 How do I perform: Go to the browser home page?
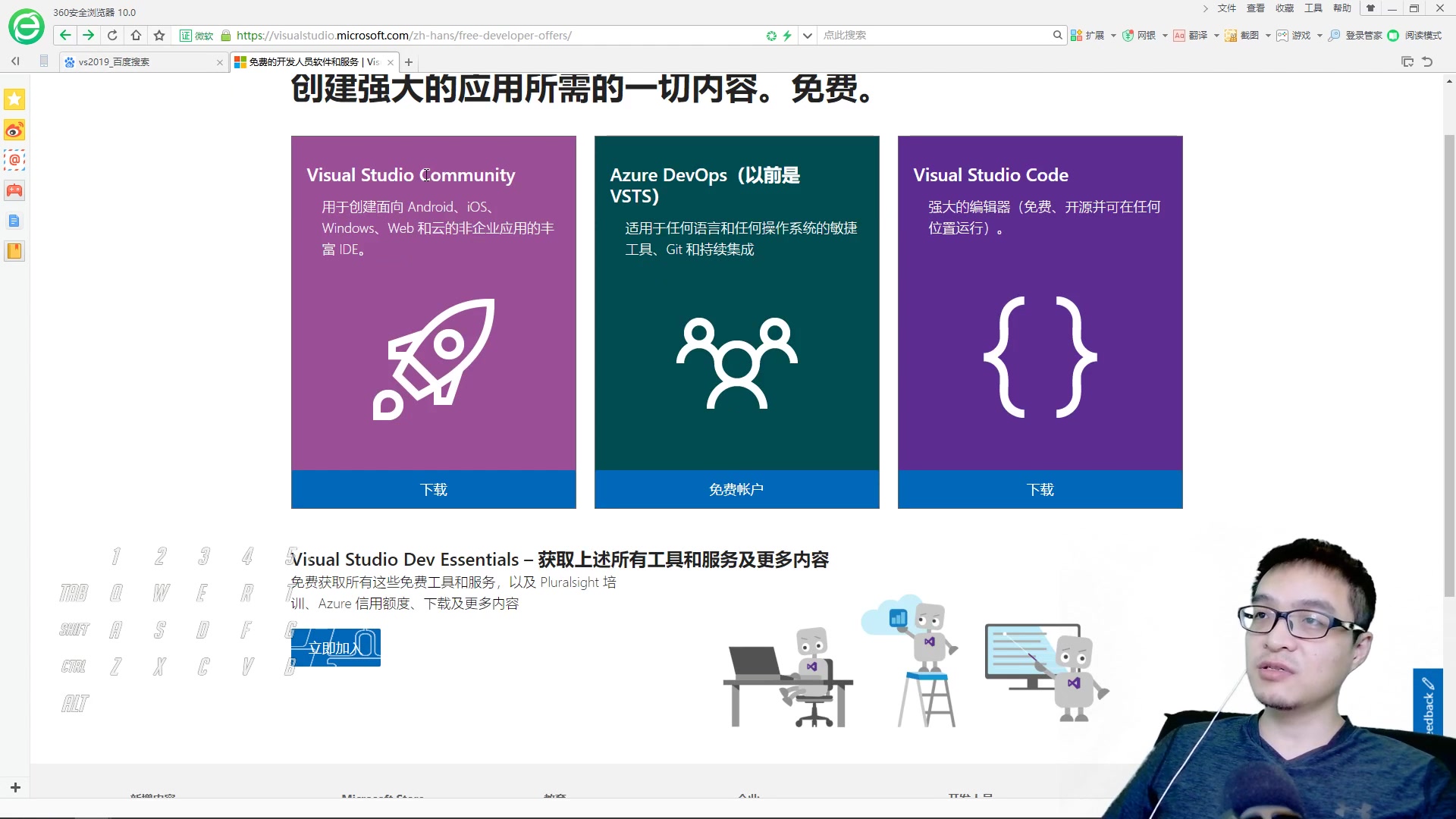[136, 35]
